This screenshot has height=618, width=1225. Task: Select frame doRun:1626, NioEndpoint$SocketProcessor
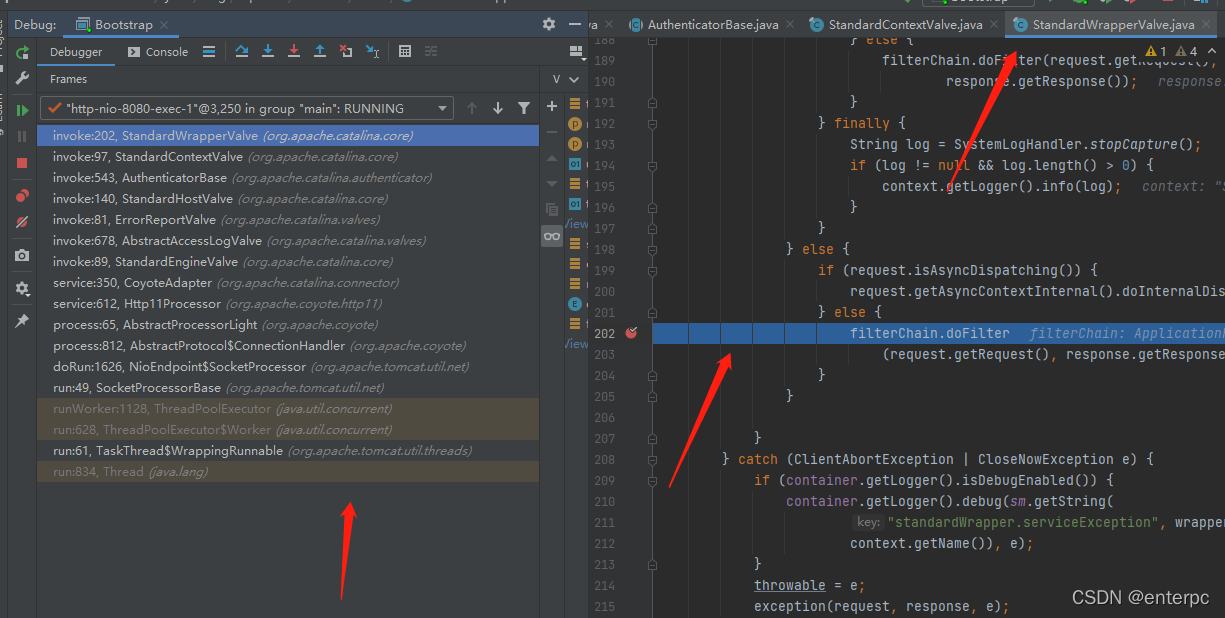click(x=288, y=366)
